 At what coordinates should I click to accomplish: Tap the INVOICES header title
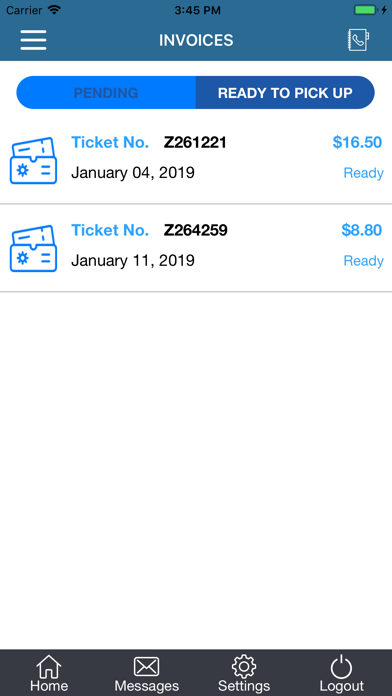pyautogui.click(x=196, y=40)
